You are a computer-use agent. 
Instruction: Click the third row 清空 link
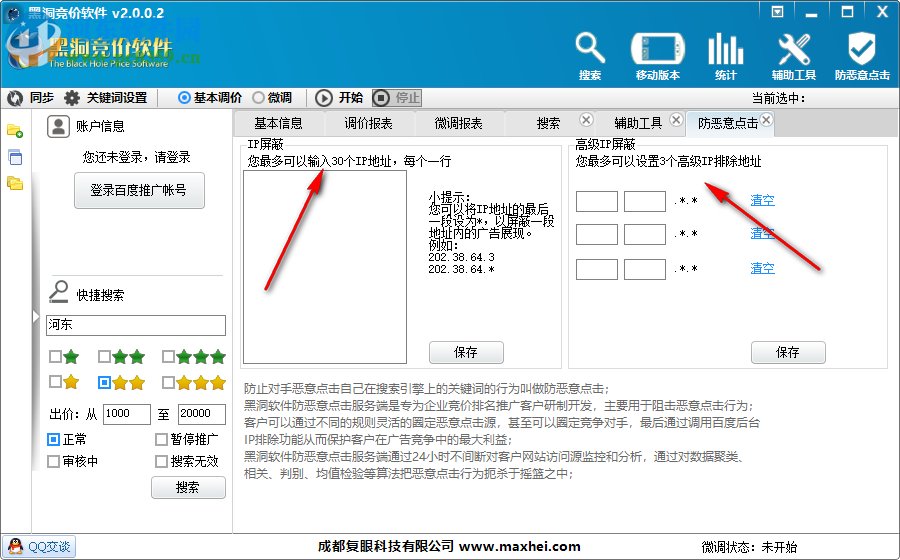pyautogui.click(x=763, y=268)
